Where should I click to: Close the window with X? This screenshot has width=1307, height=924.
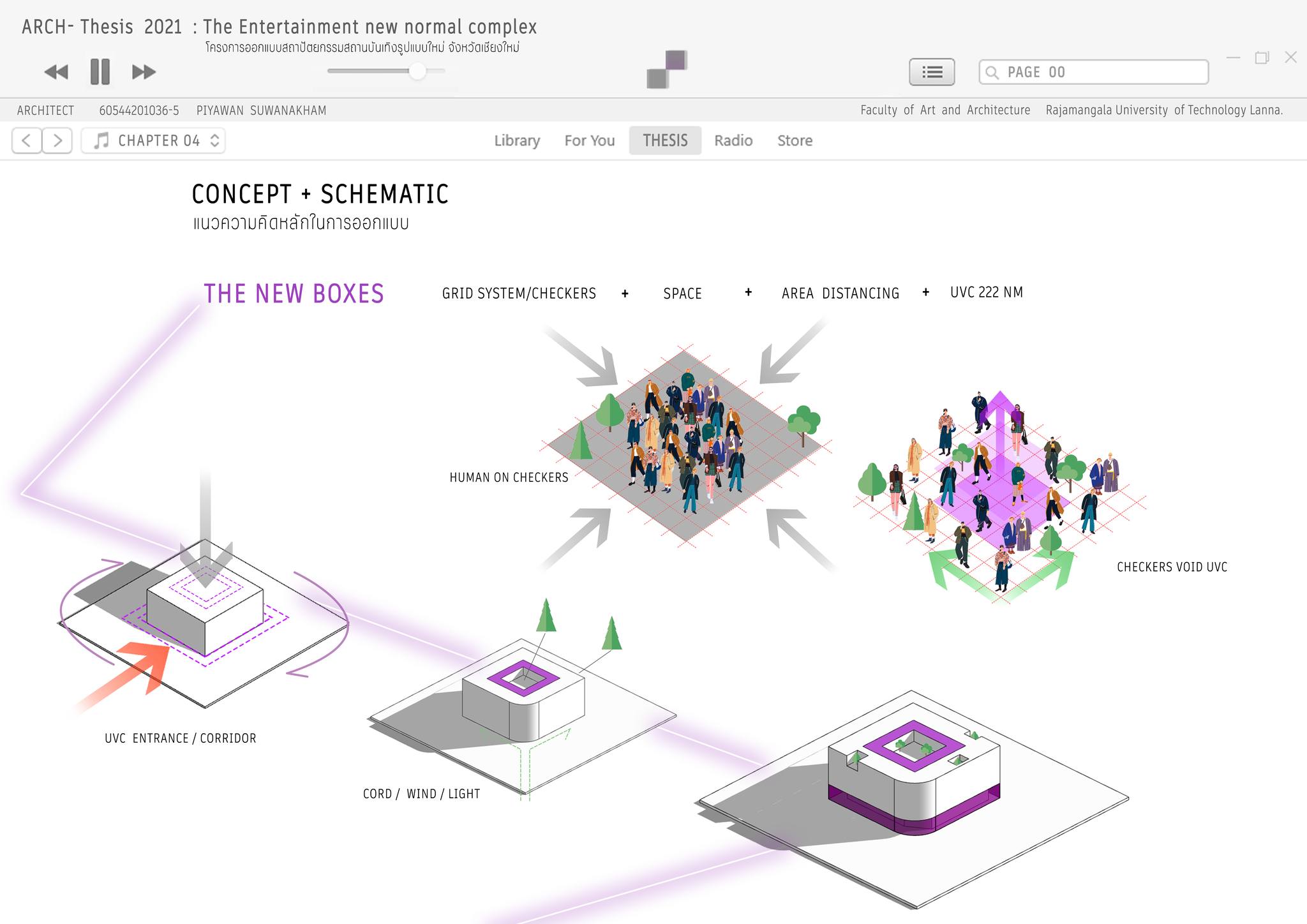1290,57
